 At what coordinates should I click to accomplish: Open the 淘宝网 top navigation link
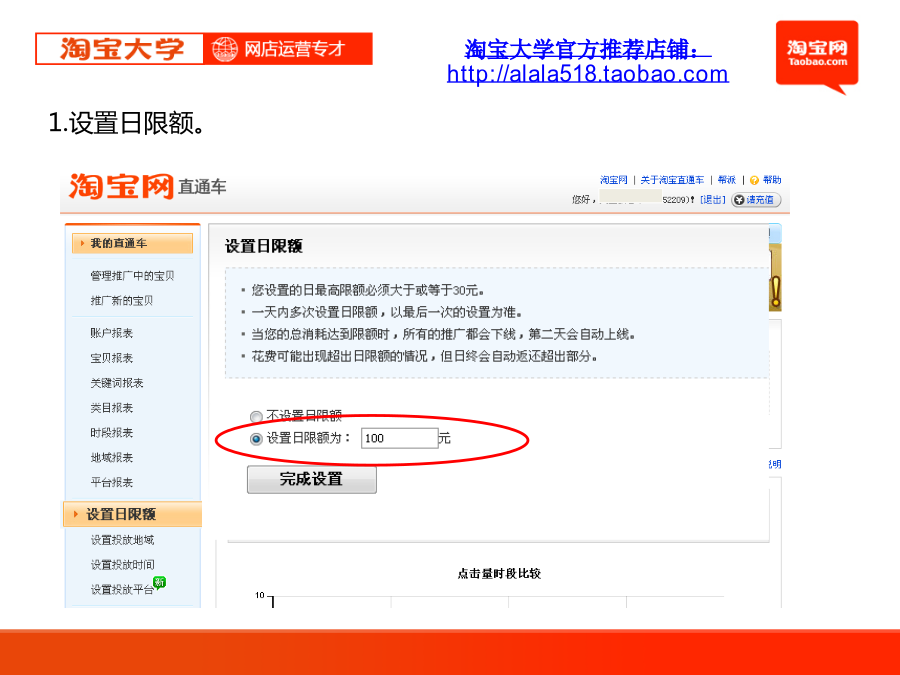[x=614, y=180]
